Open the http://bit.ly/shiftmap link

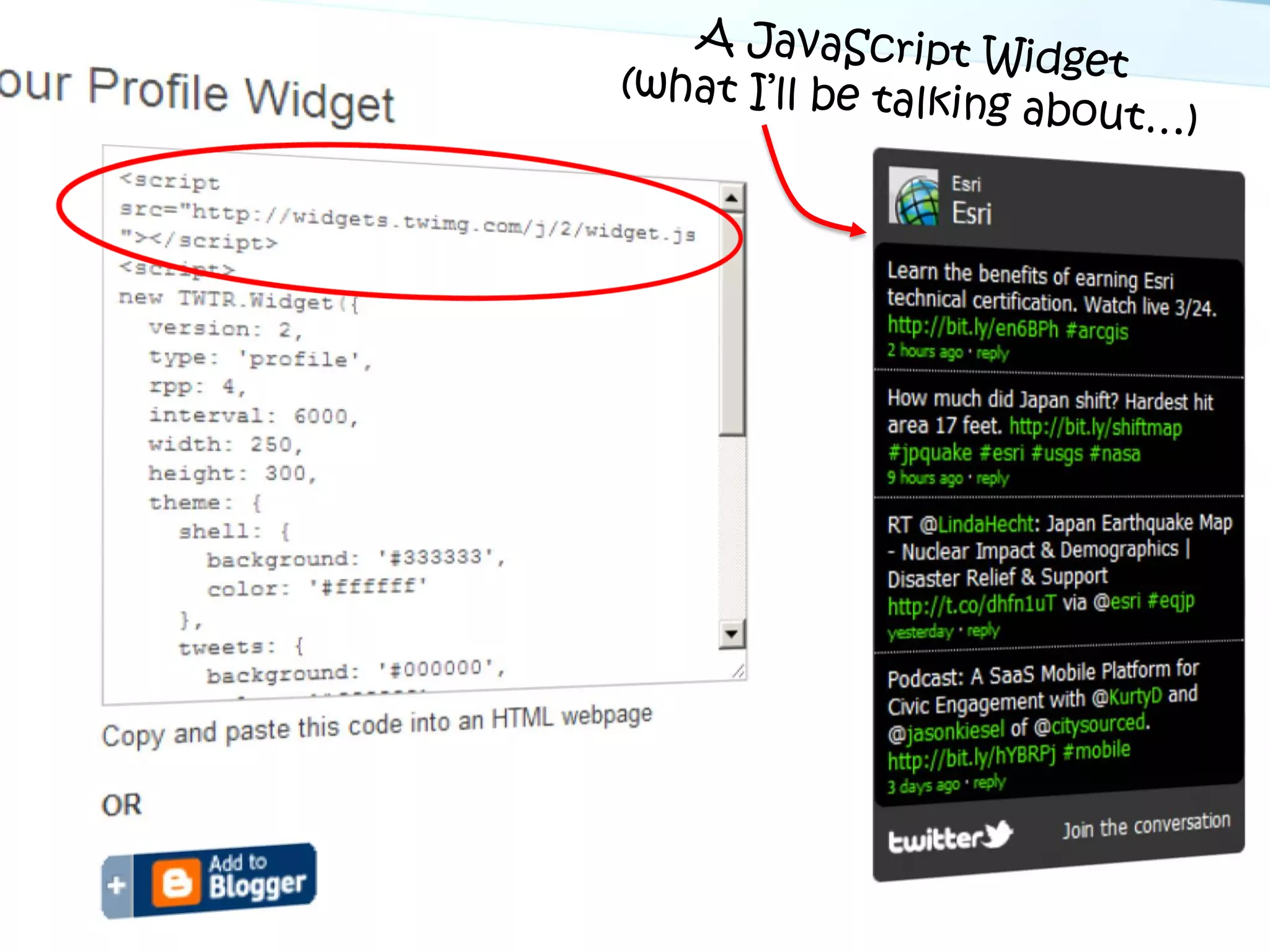pos(1096,427)
